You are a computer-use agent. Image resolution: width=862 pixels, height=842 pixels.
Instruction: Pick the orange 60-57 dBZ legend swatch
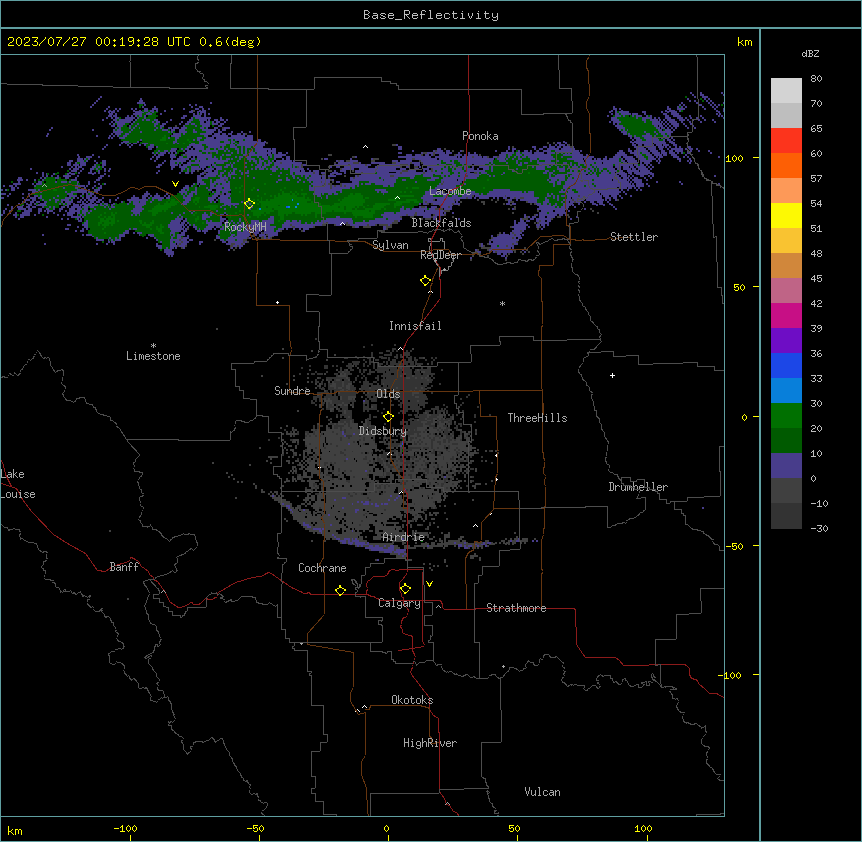coord(786,165)
